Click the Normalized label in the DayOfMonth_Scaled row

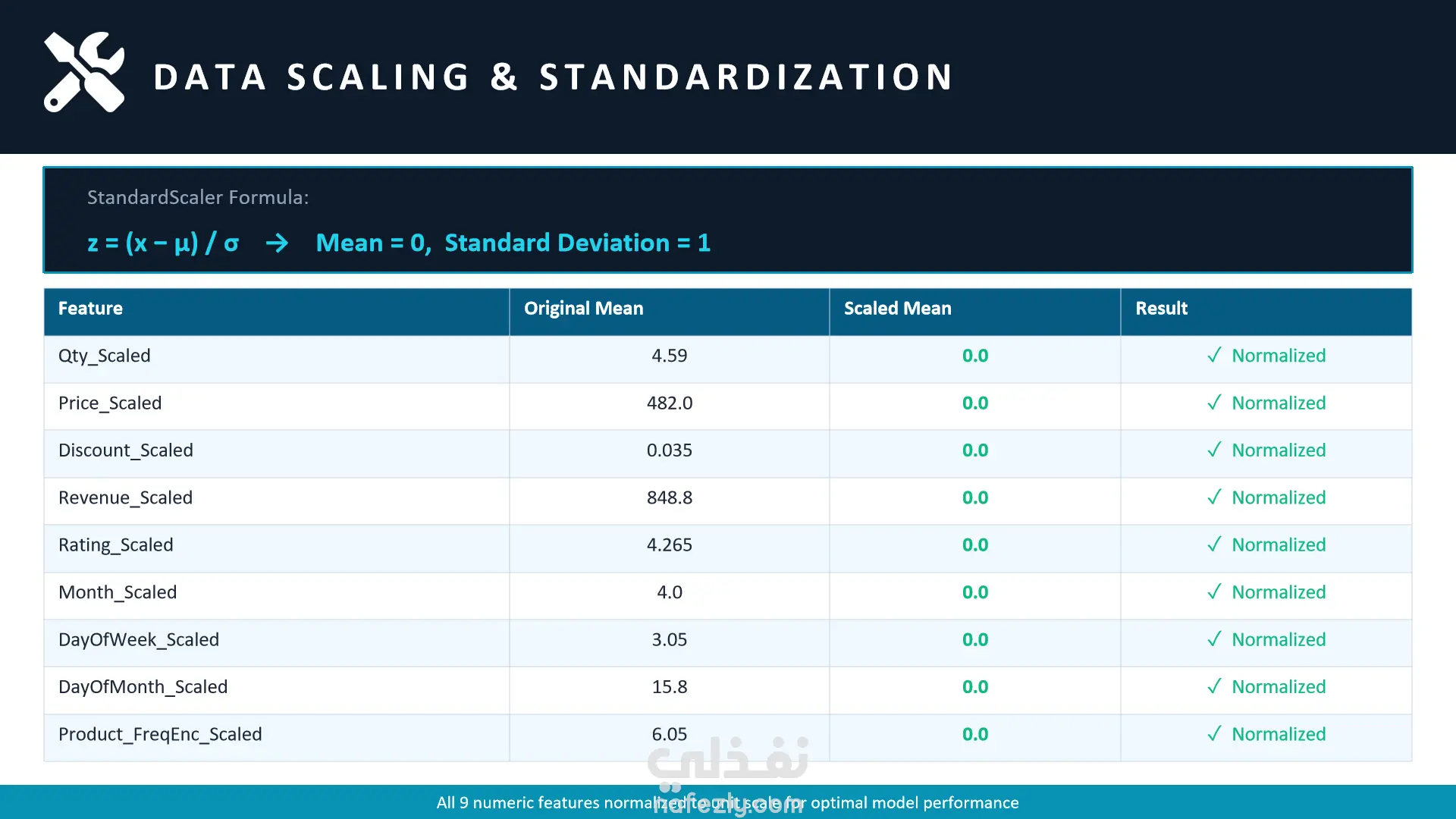(1279, 686)
